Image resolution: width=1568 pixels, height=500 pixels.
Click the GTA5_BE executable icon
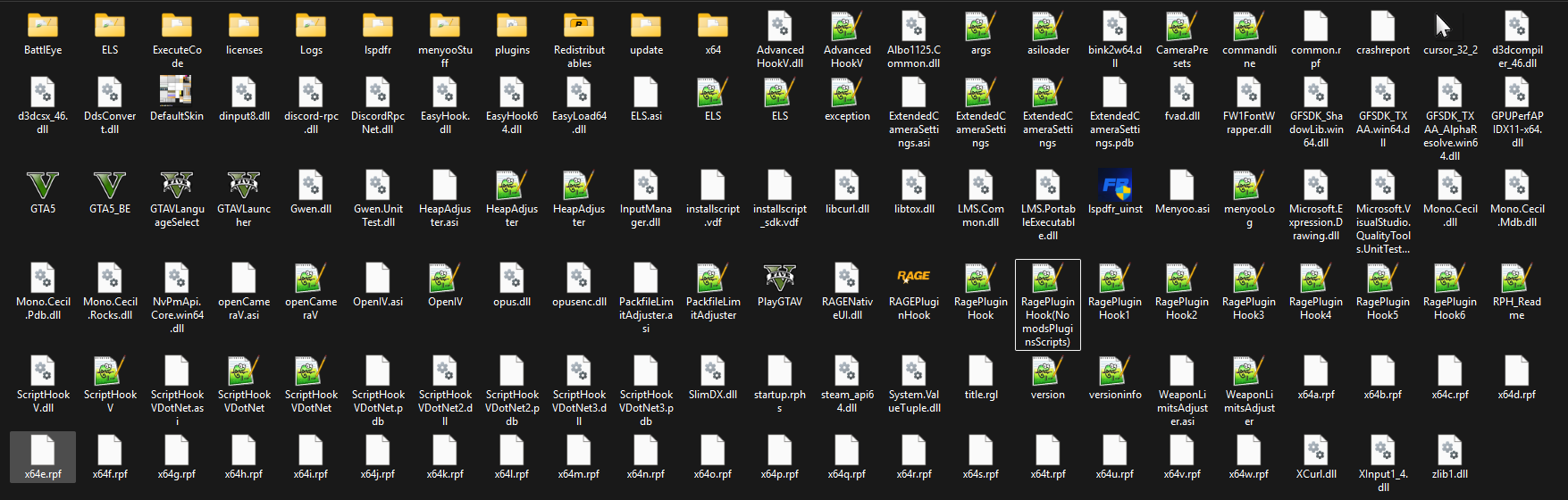pyautogui.click(x=110, y=186)
